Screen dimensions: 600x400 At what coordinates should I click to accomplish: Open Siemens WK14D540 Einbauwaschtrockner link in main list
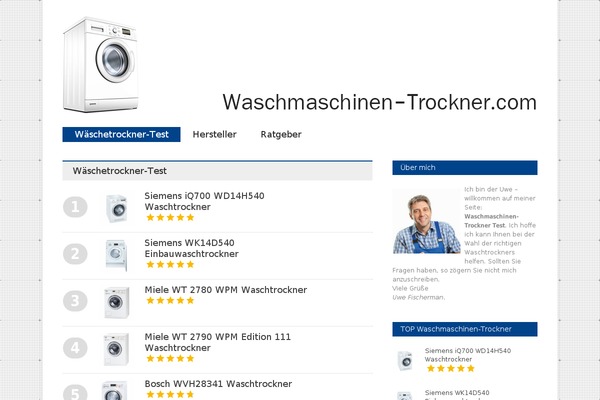(x=191, y=248)
